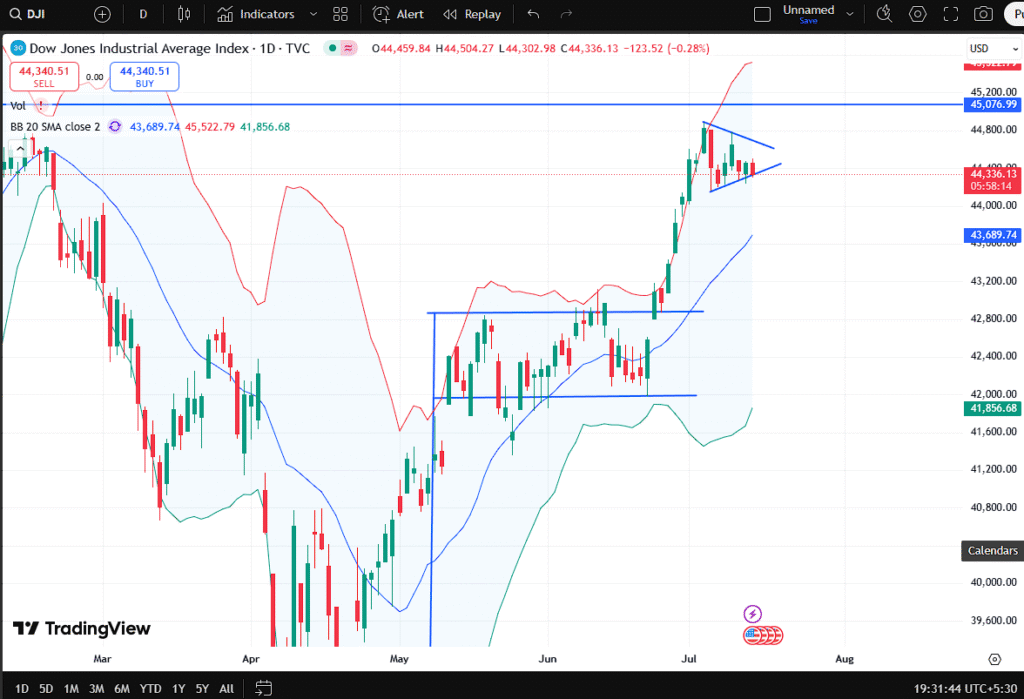Click the Dow Jones Industrial Average Index title
The width and height of the screenshot is (1024, 699).
139,48
